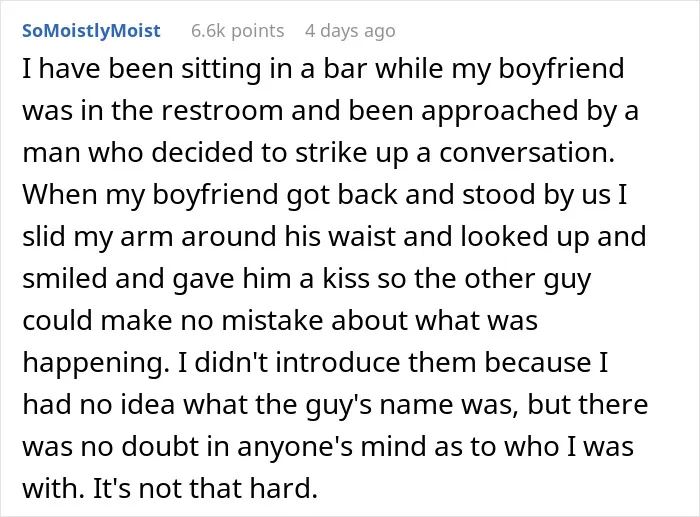
Task: Click the word 'boyfriend' in the first line
Action: pos(561,69)
